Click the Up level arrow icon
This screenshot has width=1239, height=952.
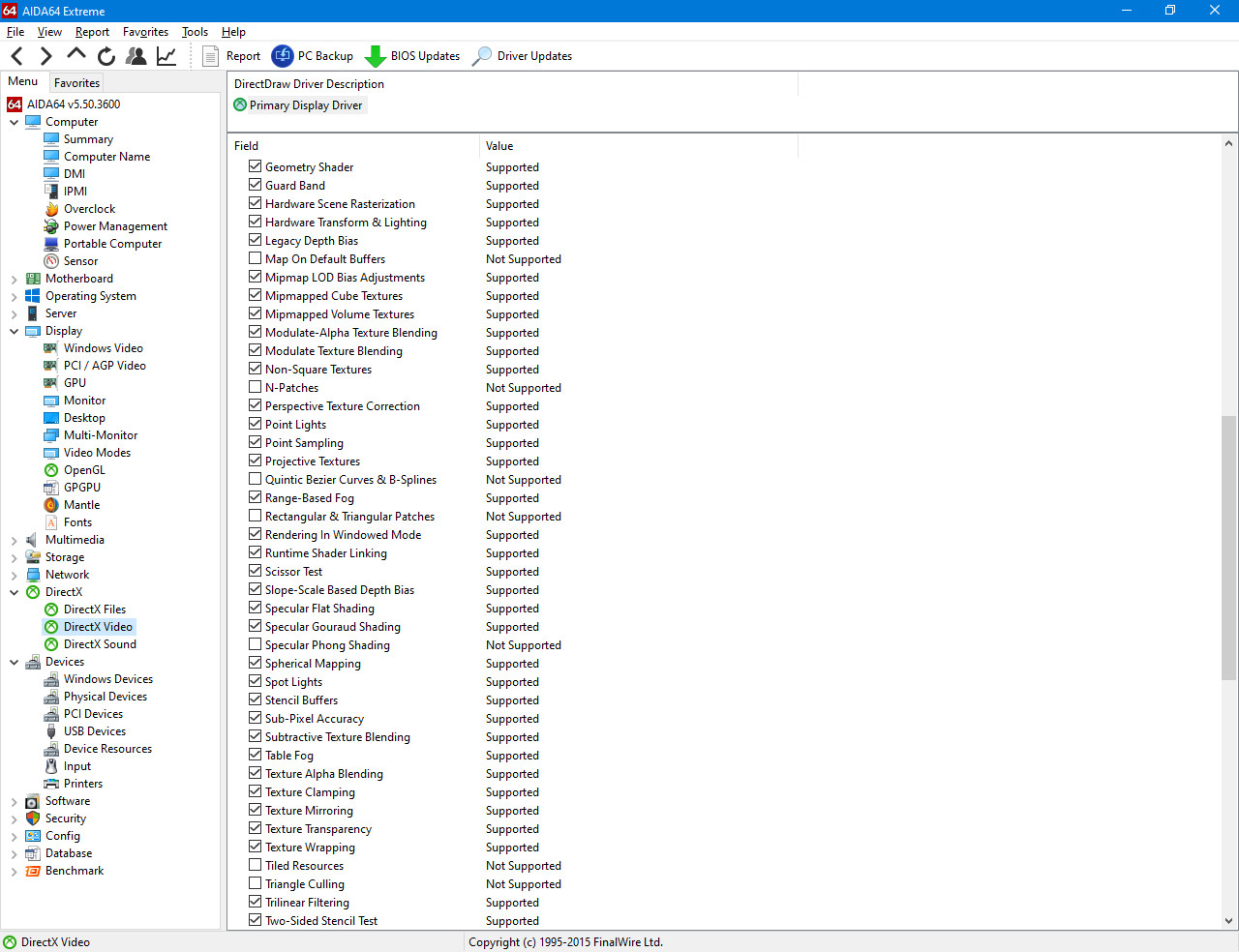(x=76, y=54)
